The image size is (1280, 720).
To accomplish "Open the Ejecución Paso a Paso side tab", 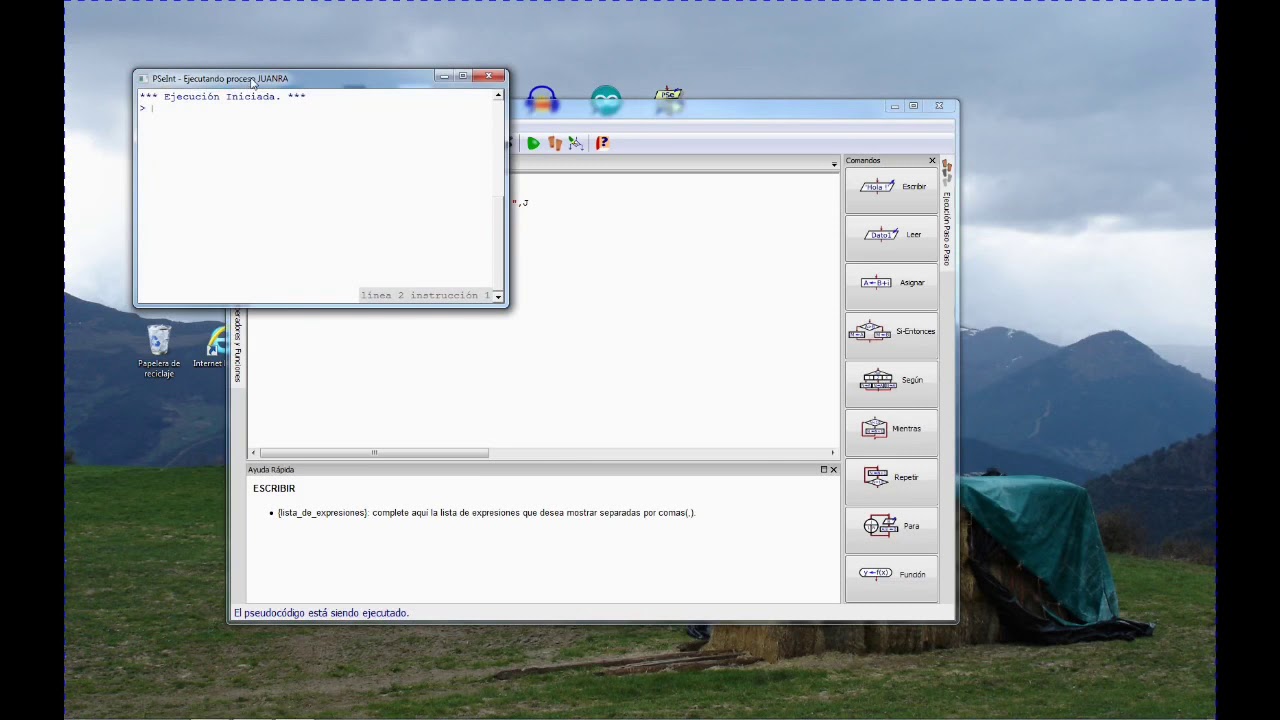I will [x=947, y=212].
